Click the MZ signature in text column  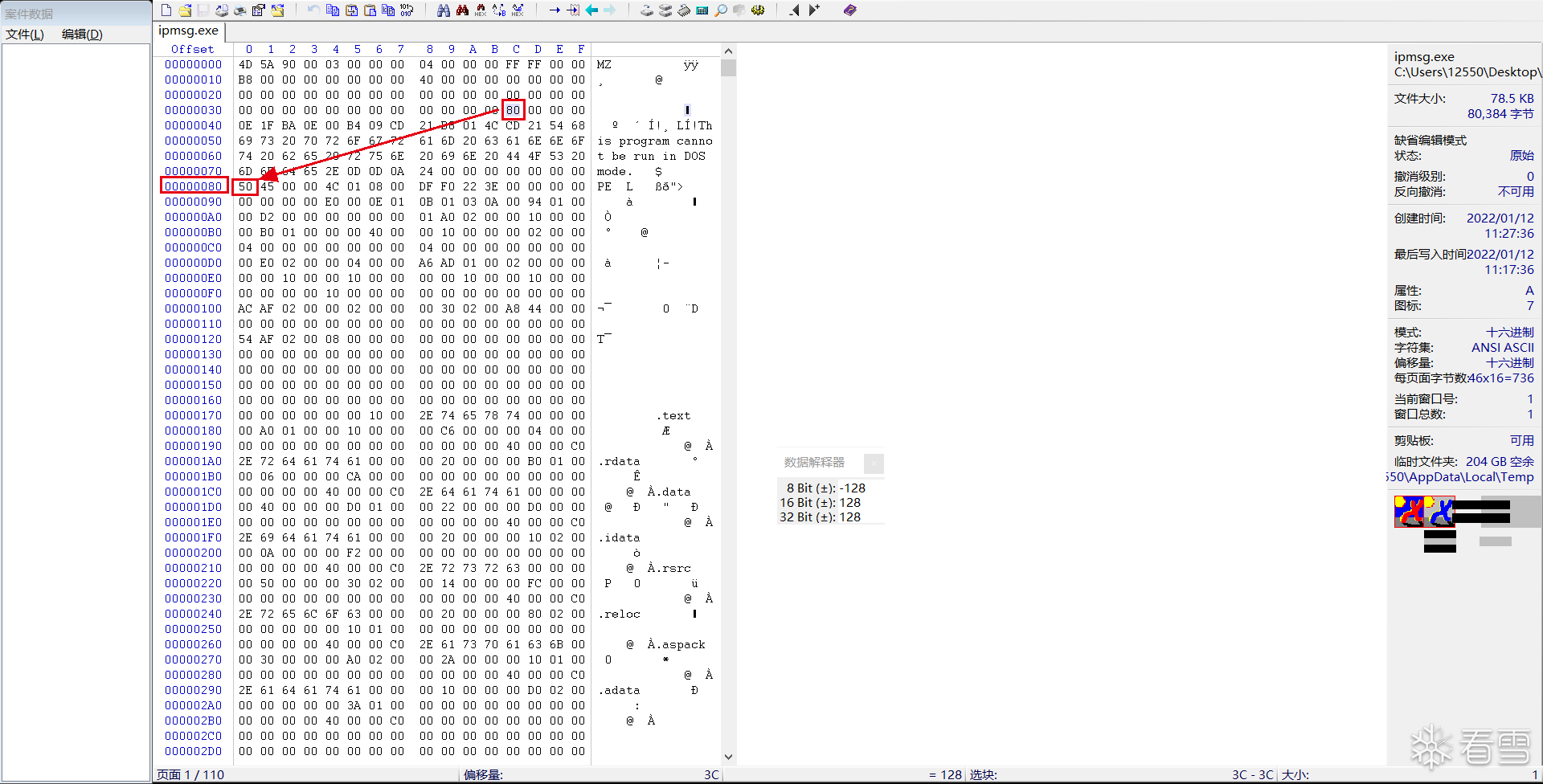point(604,64)
